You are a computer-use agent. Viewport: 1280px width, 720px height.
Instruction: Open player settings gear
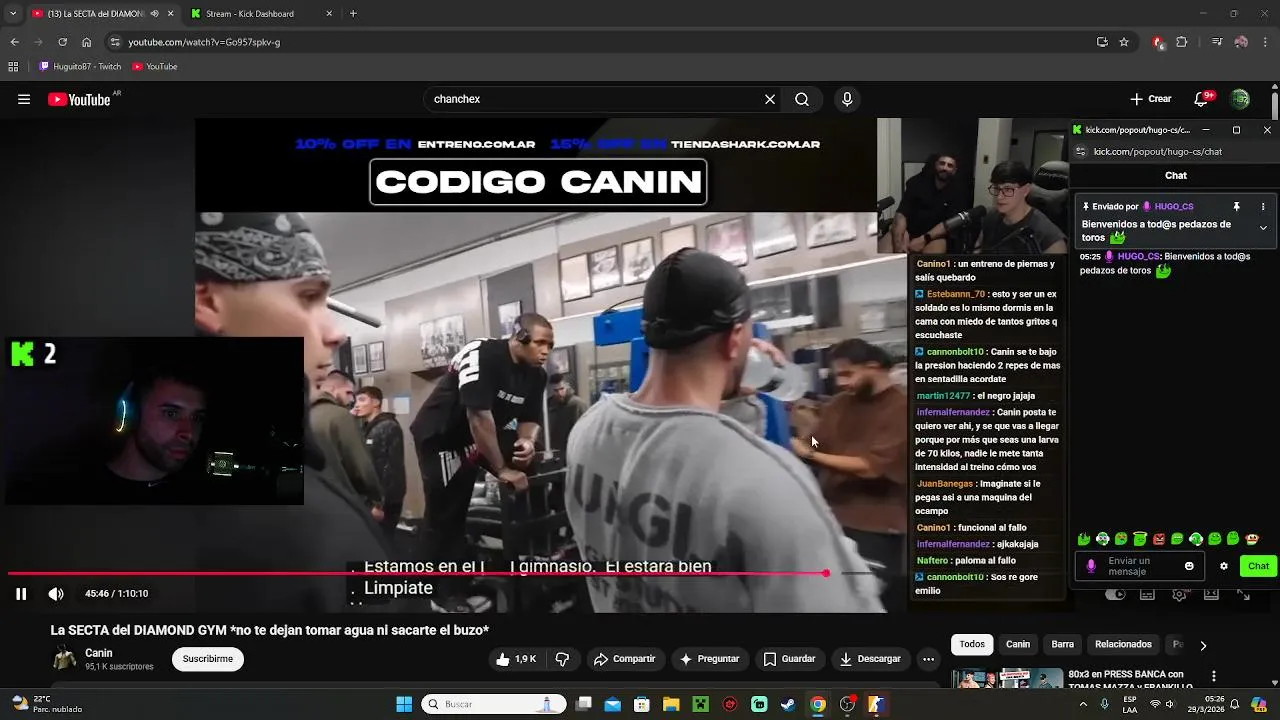click(1180, 595)
